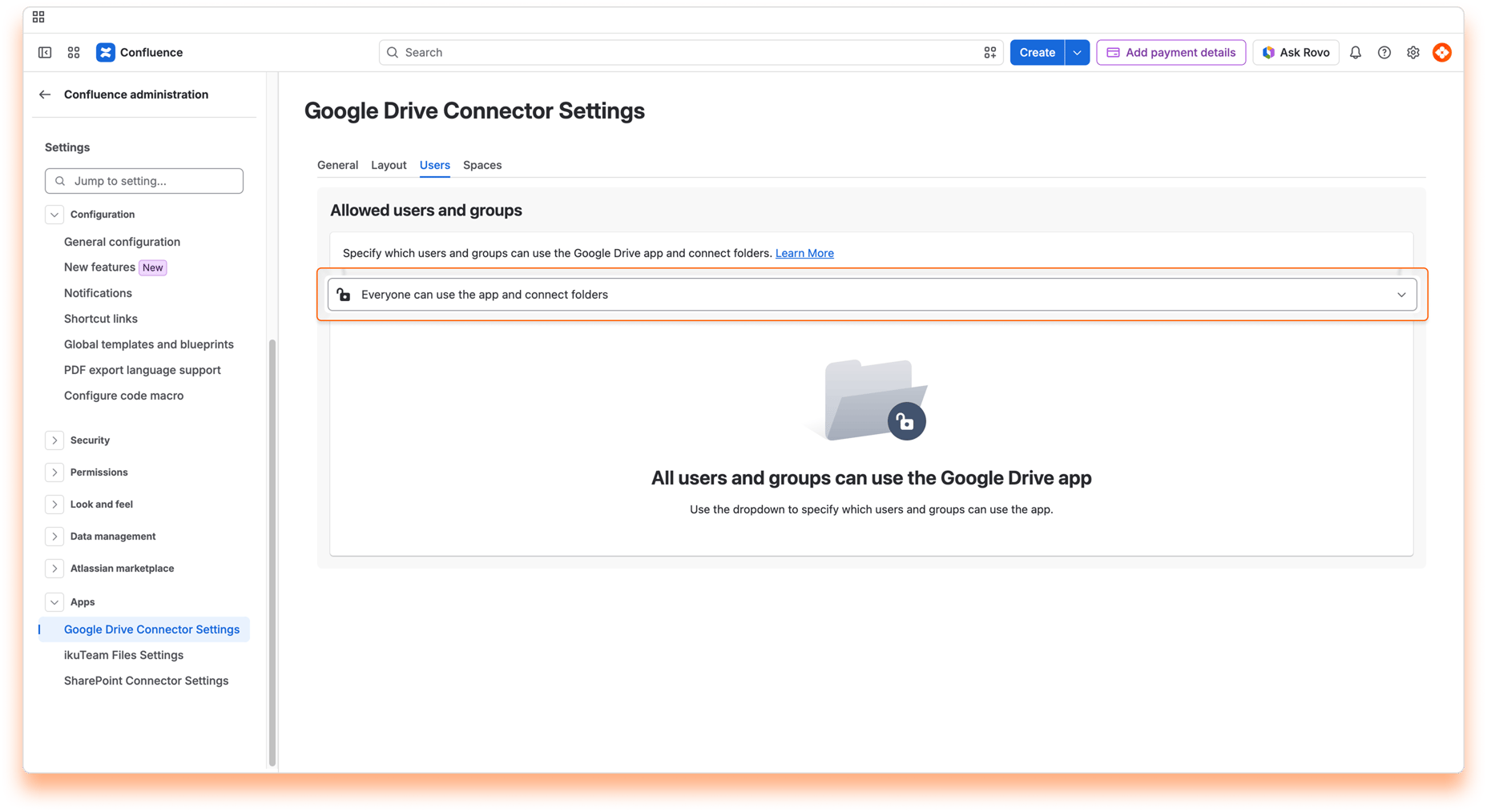Focus the top Search field
Image resolution: width=1487 pixels, height=812 pixels.
tap(691, 53)
